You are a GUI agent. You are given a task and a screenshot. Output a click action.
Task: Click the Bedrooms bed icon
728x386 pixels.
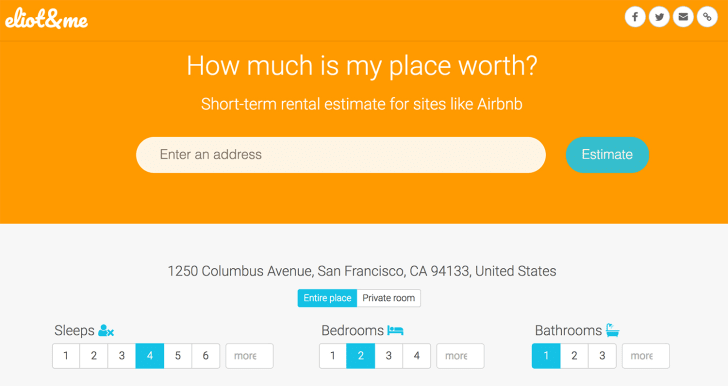click(x=395, y=331)
